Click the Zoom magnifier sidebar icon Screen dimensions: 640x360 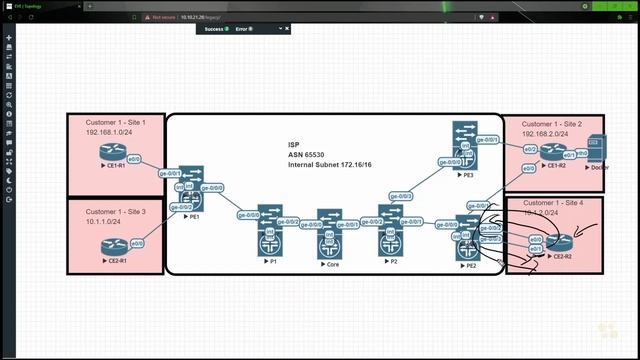pos(9,105)
